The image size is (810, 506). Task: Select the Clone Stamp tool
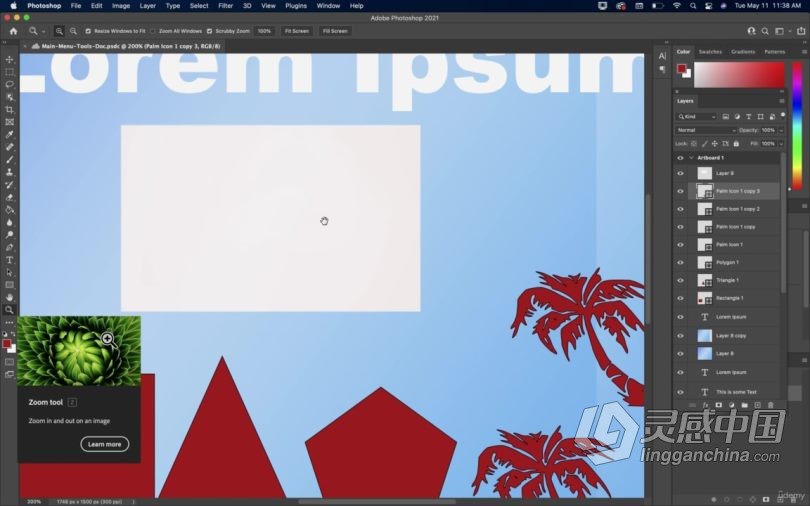coord(9,172)
